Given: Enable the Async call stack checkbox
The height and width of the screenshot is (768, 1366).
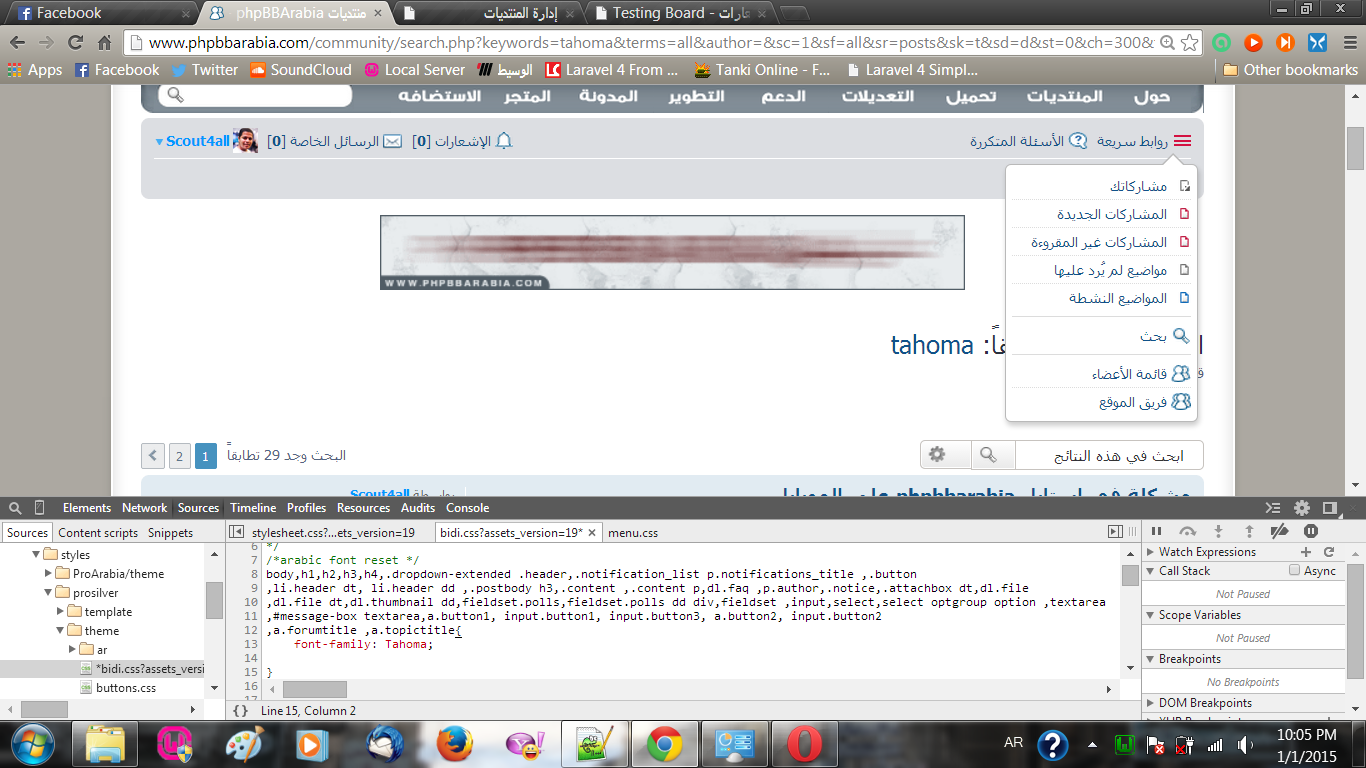Looking at the screenshot, I should tap(1295, 571).
